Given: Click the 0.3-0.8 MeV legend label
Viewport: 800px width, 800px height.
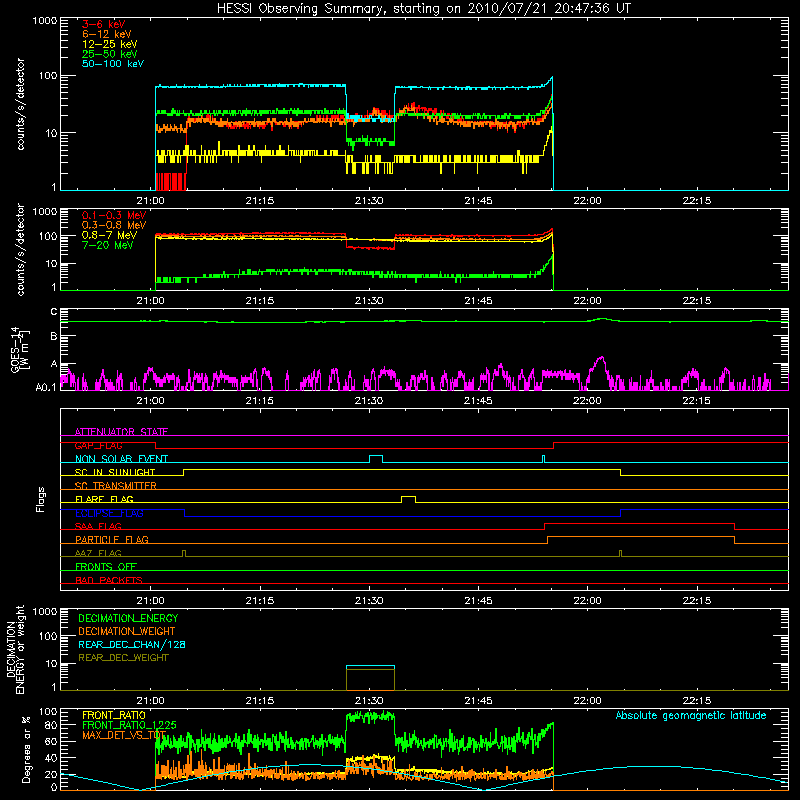Looking at the screenshot, I should coord(114,226).
